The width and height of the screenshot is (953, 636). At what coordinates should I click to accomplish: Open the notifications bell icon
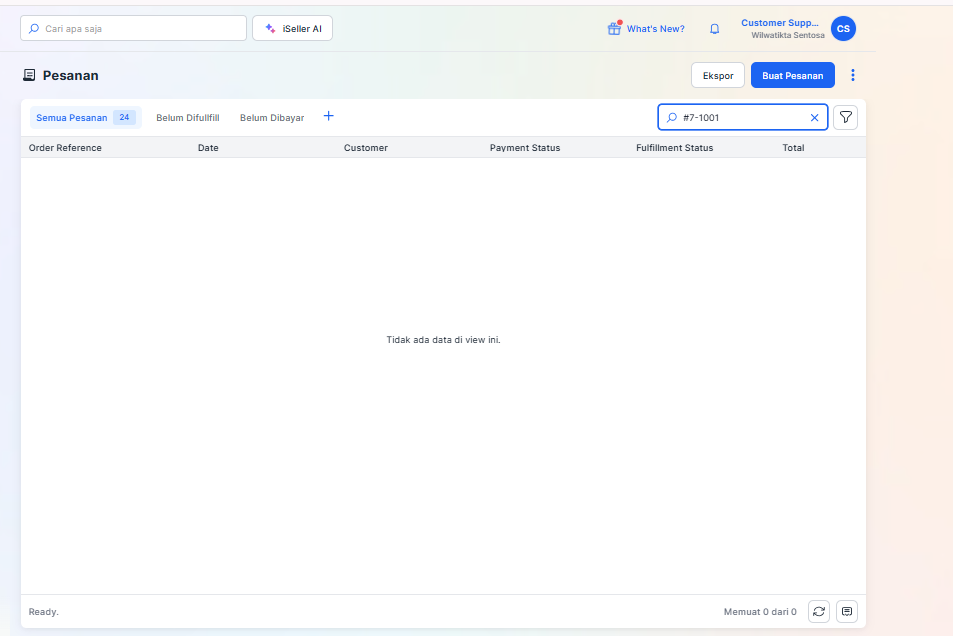tap(714, 29)
